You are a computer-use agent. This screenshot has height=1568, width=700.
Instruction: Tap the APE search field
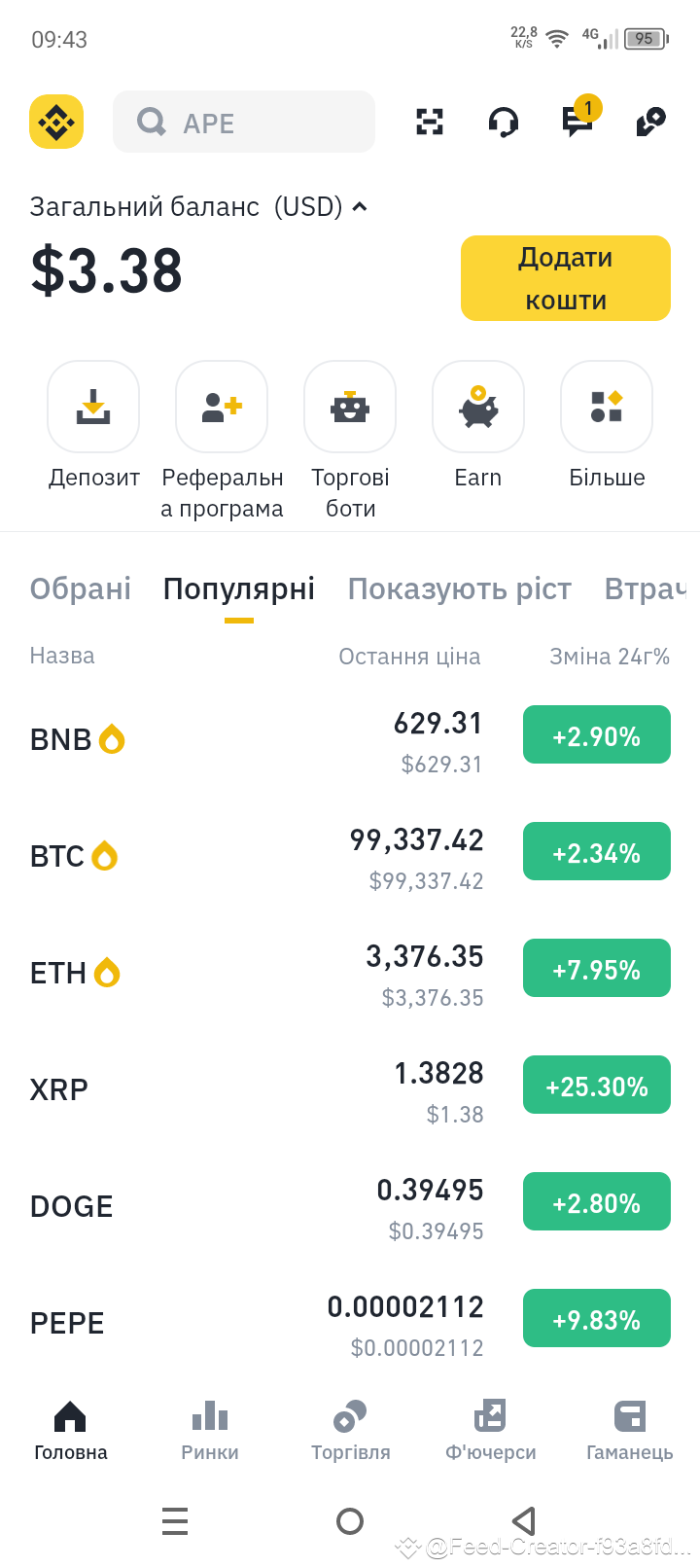coord(244,122)
